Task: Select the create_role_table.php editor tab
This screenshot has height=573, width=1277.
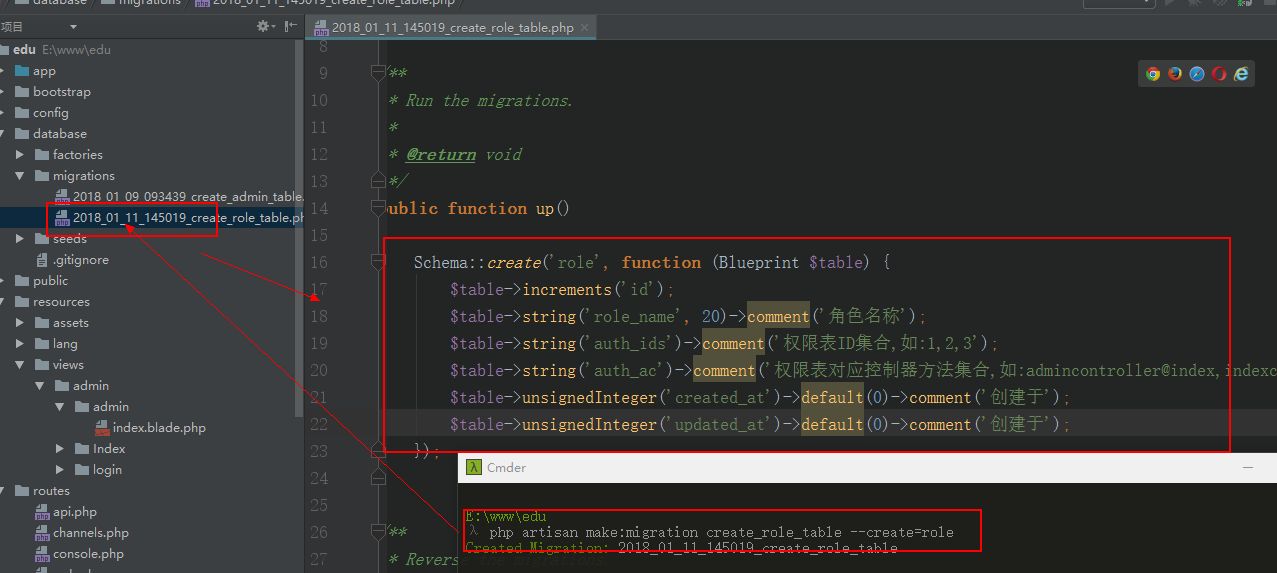Action: pos(452,27)
